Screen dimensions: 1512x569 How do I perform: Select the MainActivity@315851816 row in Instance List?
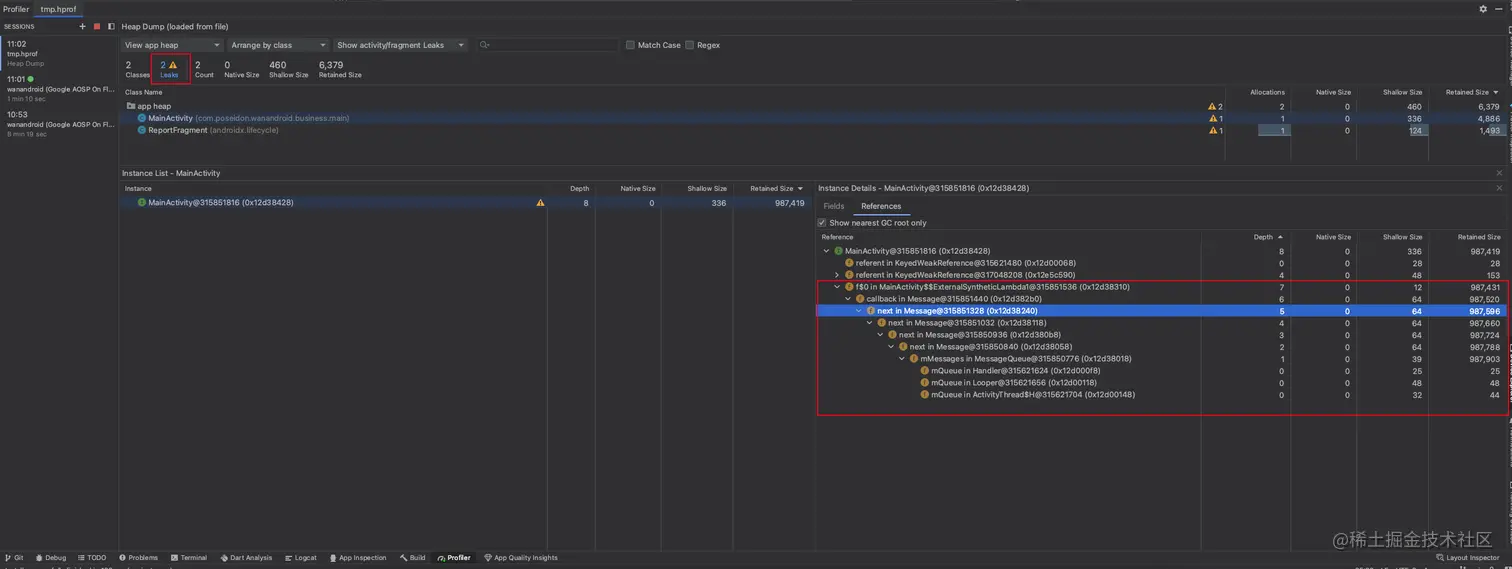point(465,203)
